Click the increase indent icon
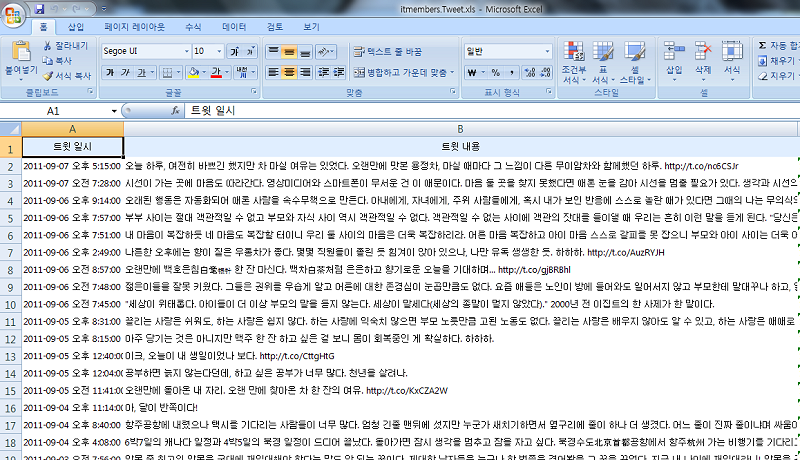The height and width of the screenshot is (460, 800). tap(339, 73)
